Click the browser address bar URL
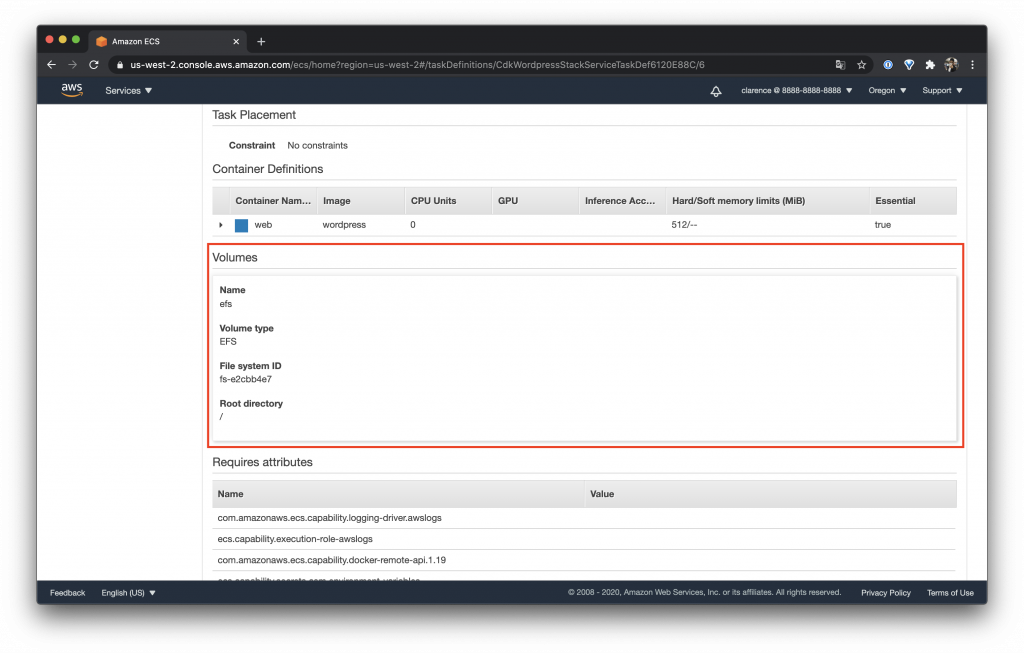1024x653 pixels. click(417, 65)
